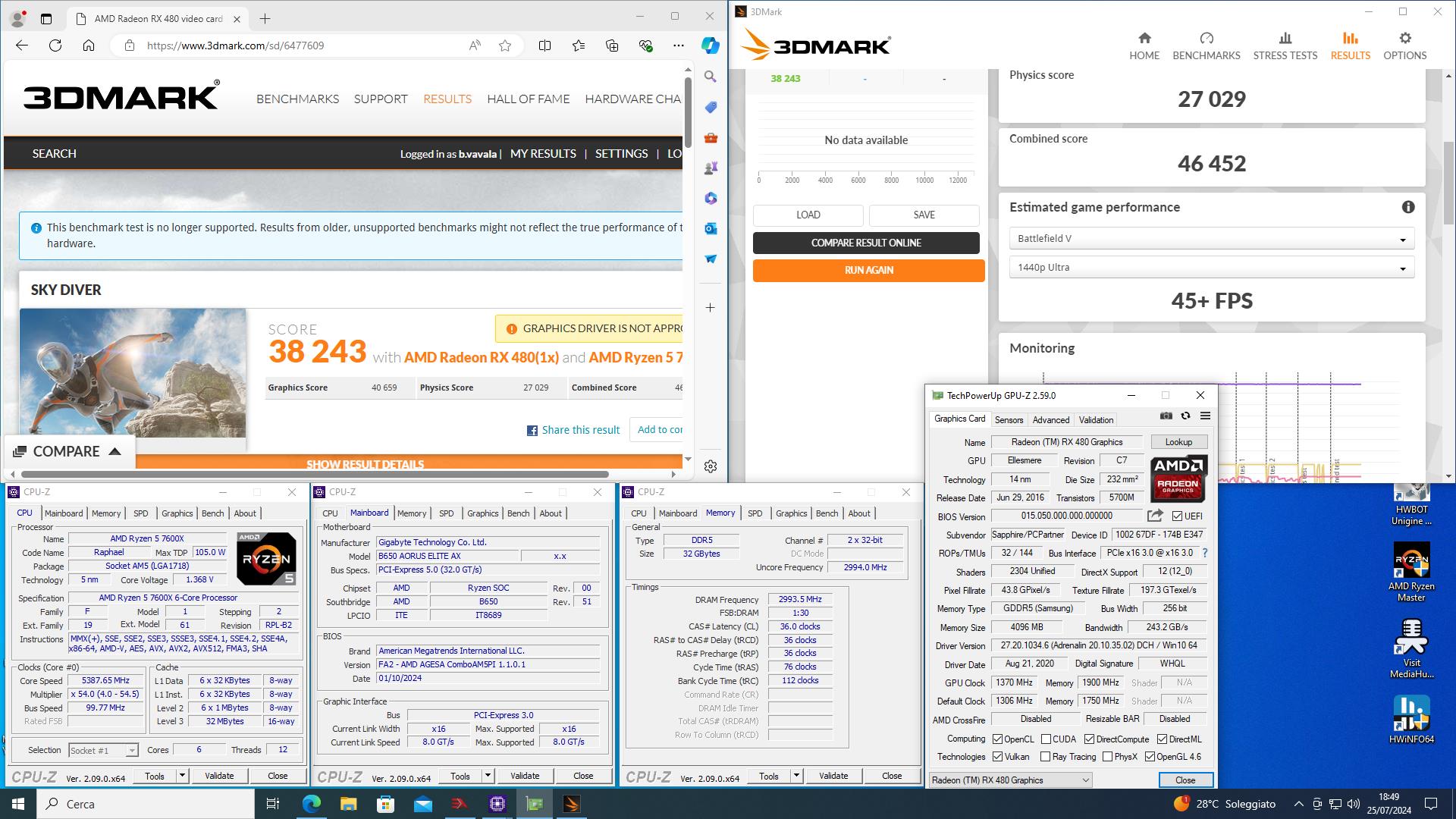Click the RUN AGAIN button
The width and height of the screenshot is (1456, 819).
(x=869, y=270)
